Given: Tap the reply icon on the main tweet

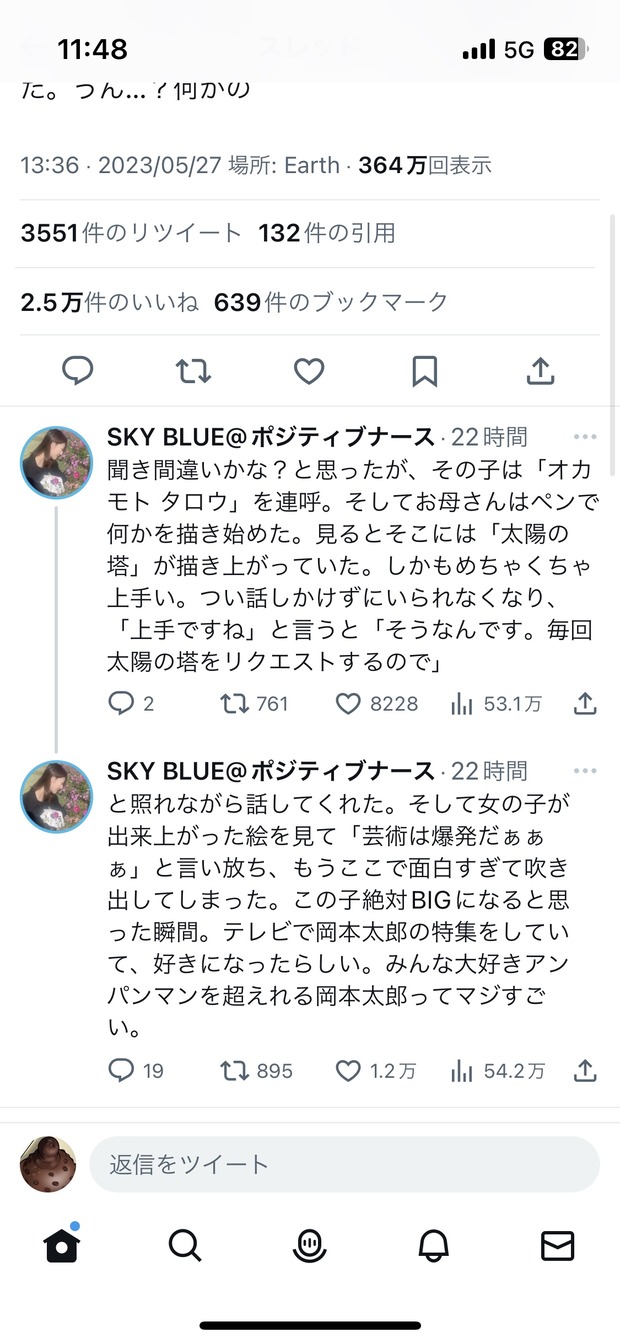Looking at the screenshot, I should point(77,371).
